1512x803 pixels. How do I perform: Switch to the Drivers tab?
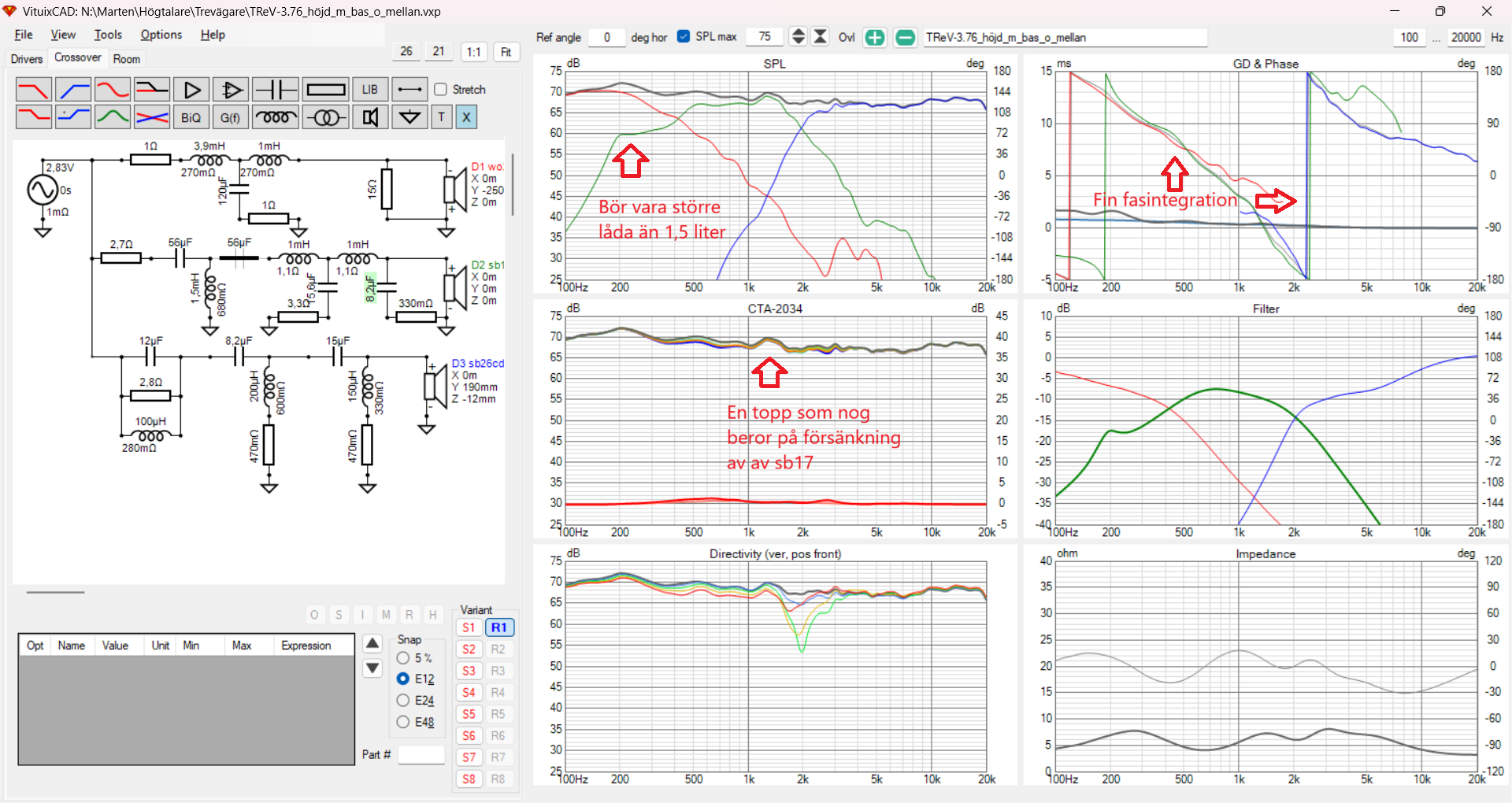(x=27, y=59)
